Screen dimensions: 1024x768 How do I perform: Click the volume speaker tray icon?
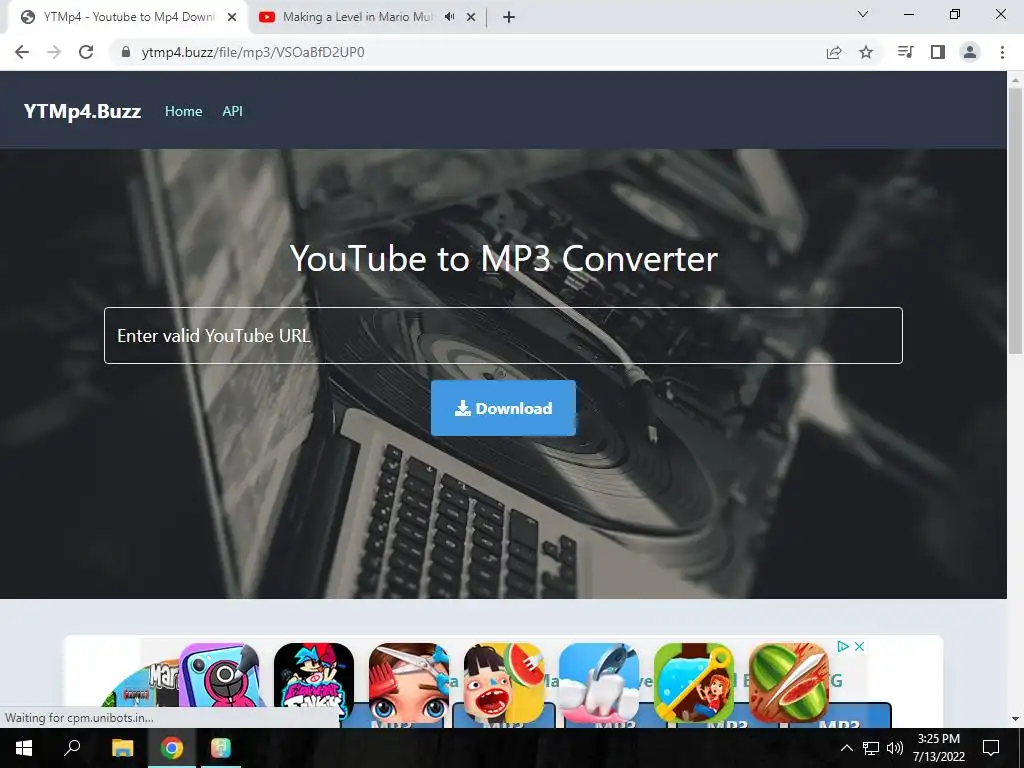895,748
